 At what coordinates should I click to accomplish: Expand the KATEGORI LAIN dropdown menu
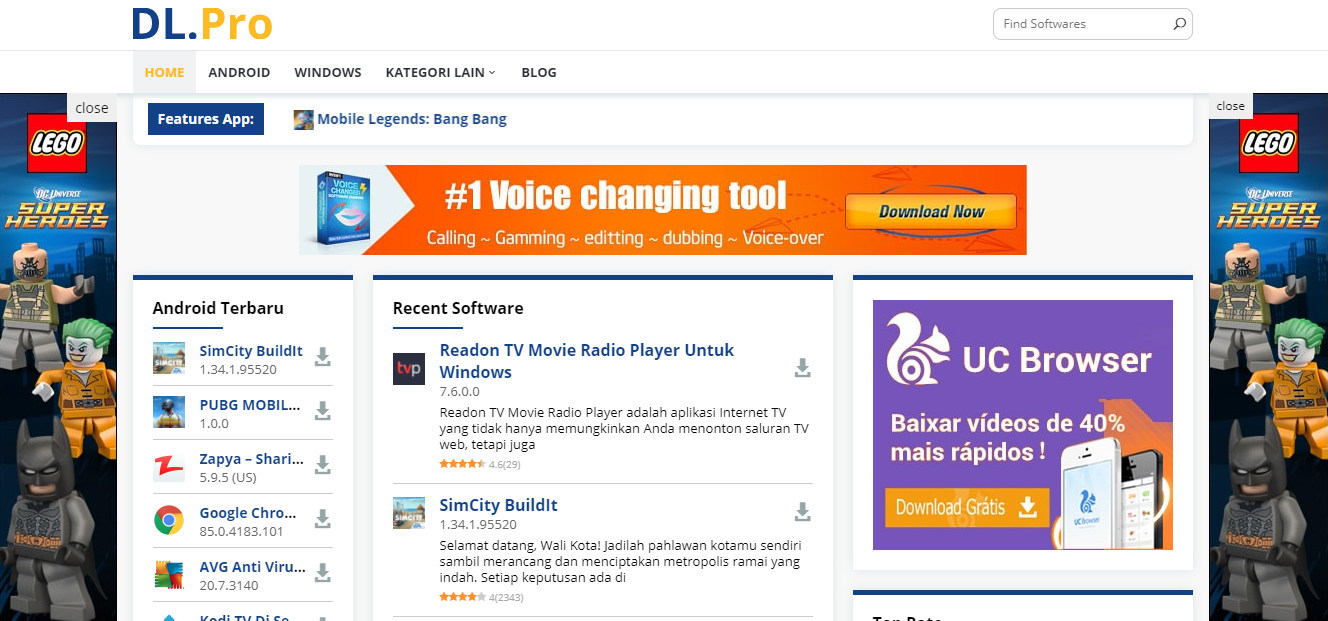pyautogui.click(x=441, y=72)
